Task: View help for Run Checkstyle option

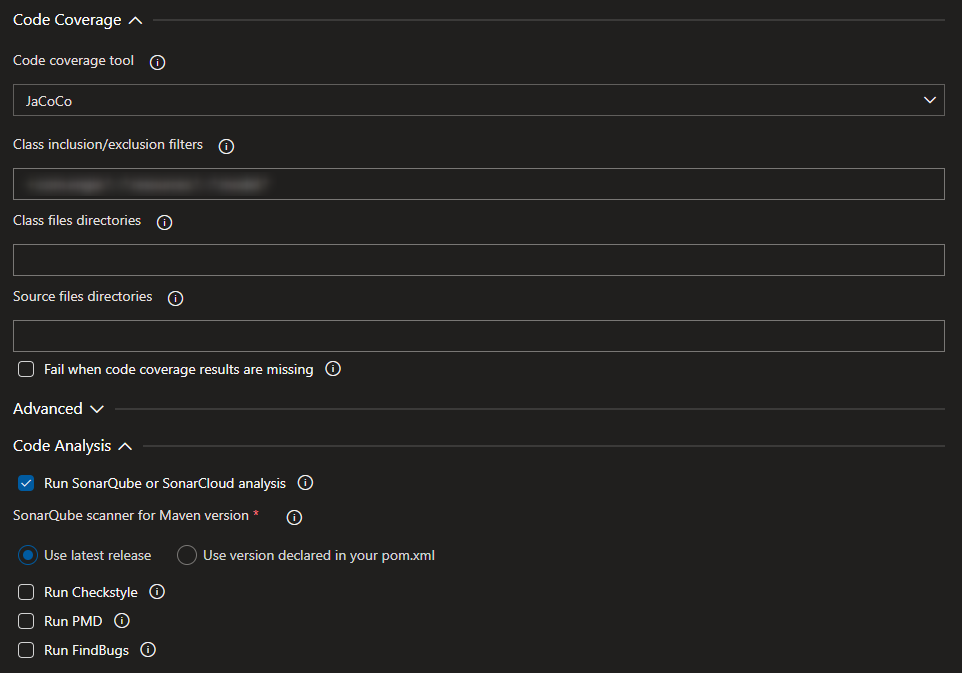Action: pos(157,592)
